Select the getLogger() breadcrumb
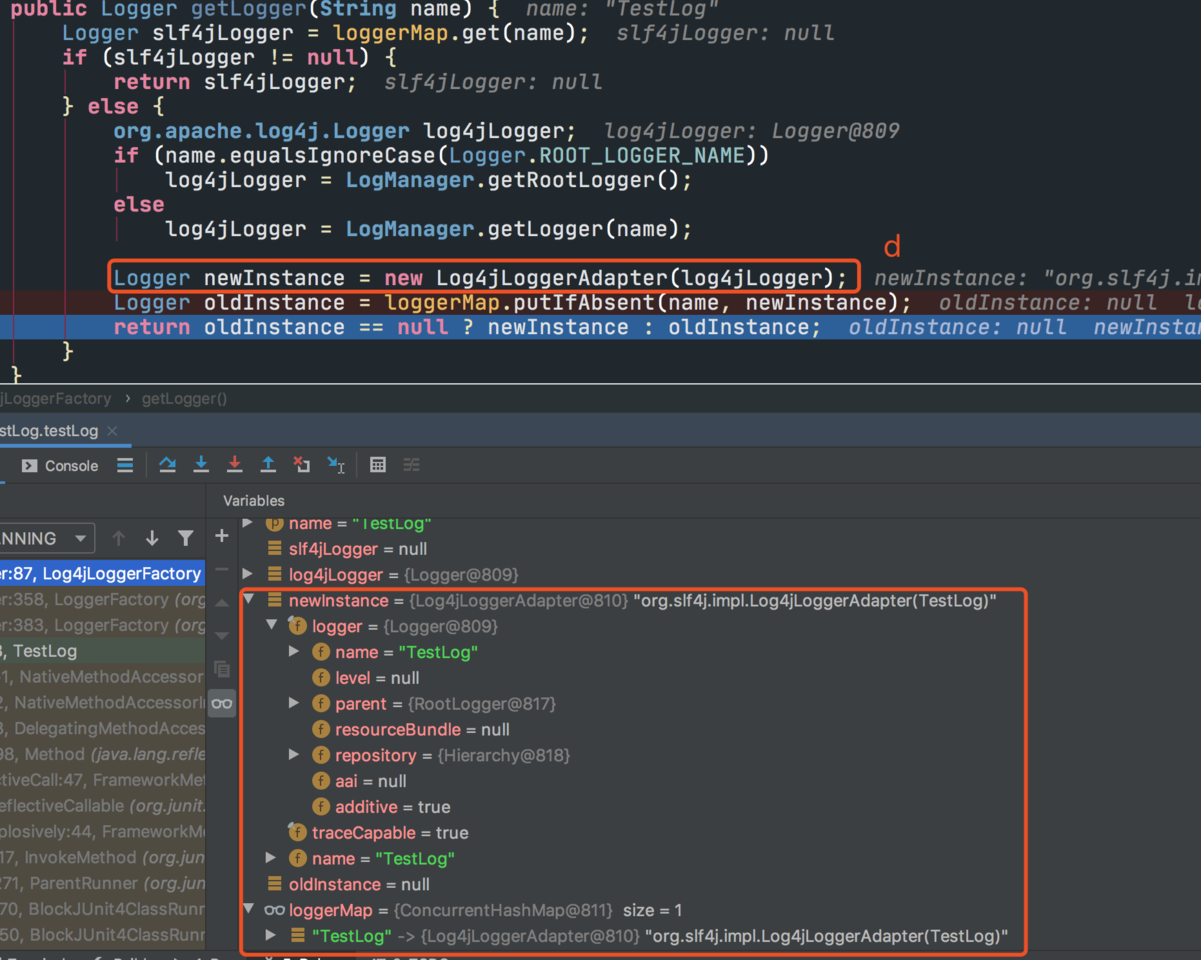 coord(184,398)
